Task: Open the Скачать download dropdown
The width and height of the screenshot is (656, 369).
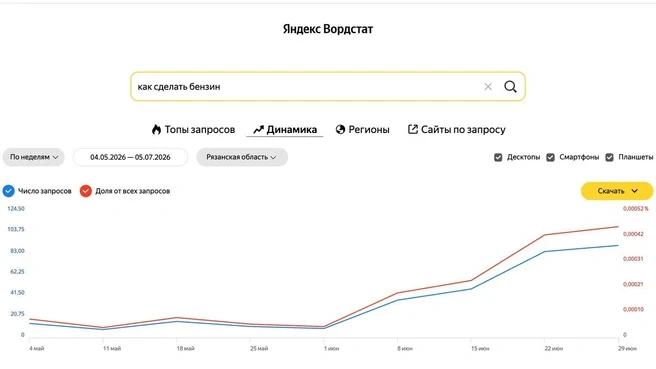Action: pos(617,191)
